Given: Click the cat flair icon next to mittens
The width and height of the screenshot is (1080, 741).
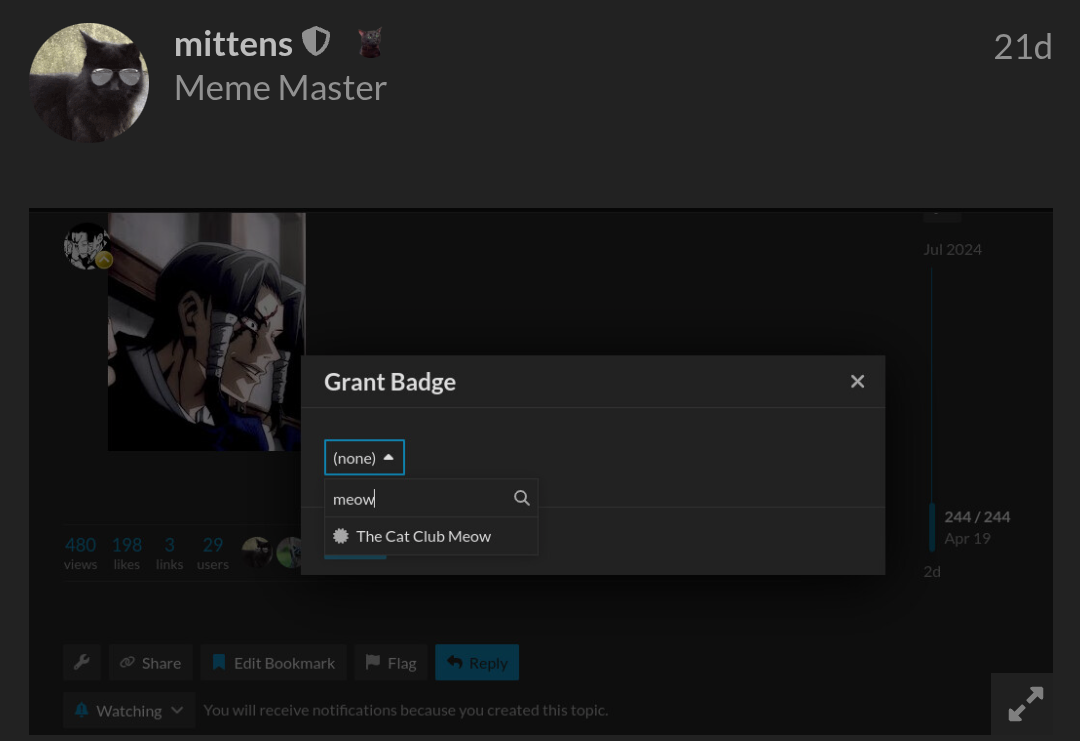Looking at the screenshot, I should point(370,42).
